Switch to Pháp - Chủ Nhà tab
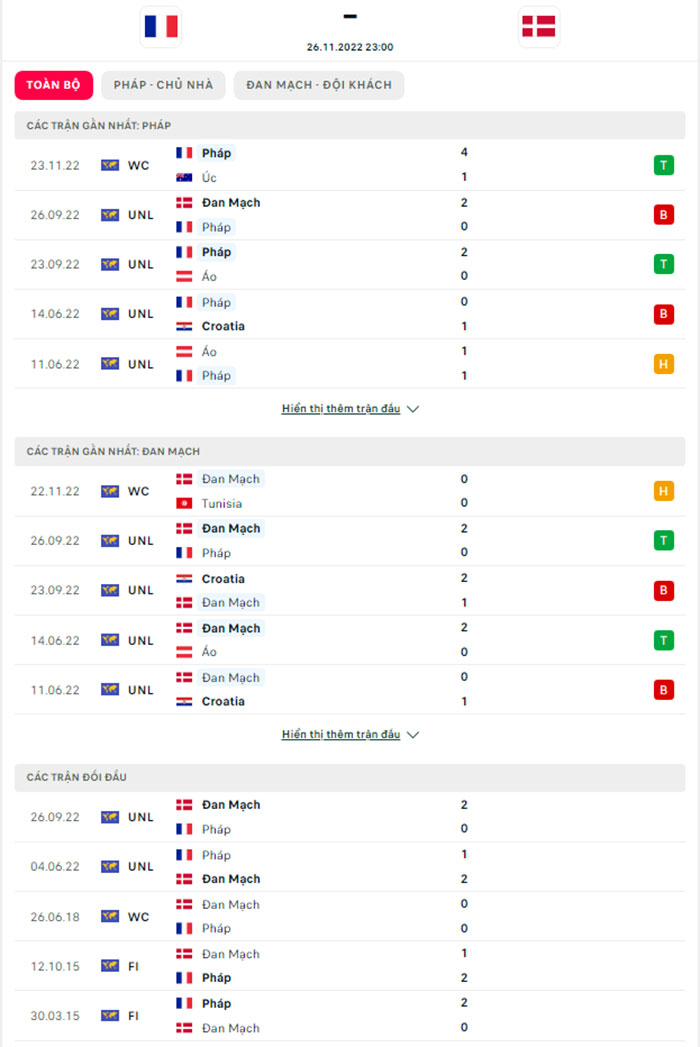 [x=163, y=85]
